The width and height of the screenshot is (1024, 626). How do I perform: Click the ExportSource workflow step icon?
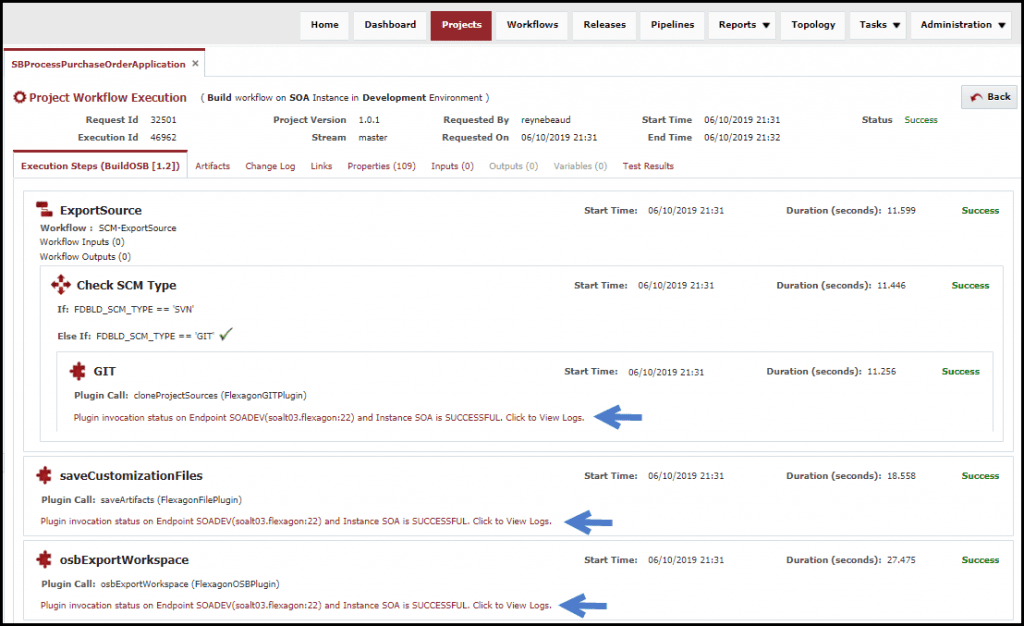(44, 210)
